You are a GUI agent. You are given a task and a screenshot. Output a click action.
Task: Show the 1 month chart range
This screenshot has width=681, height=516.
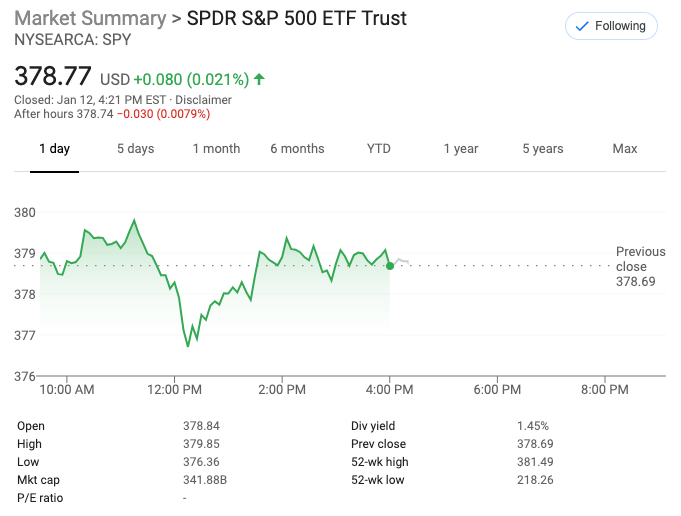[216, 149]
